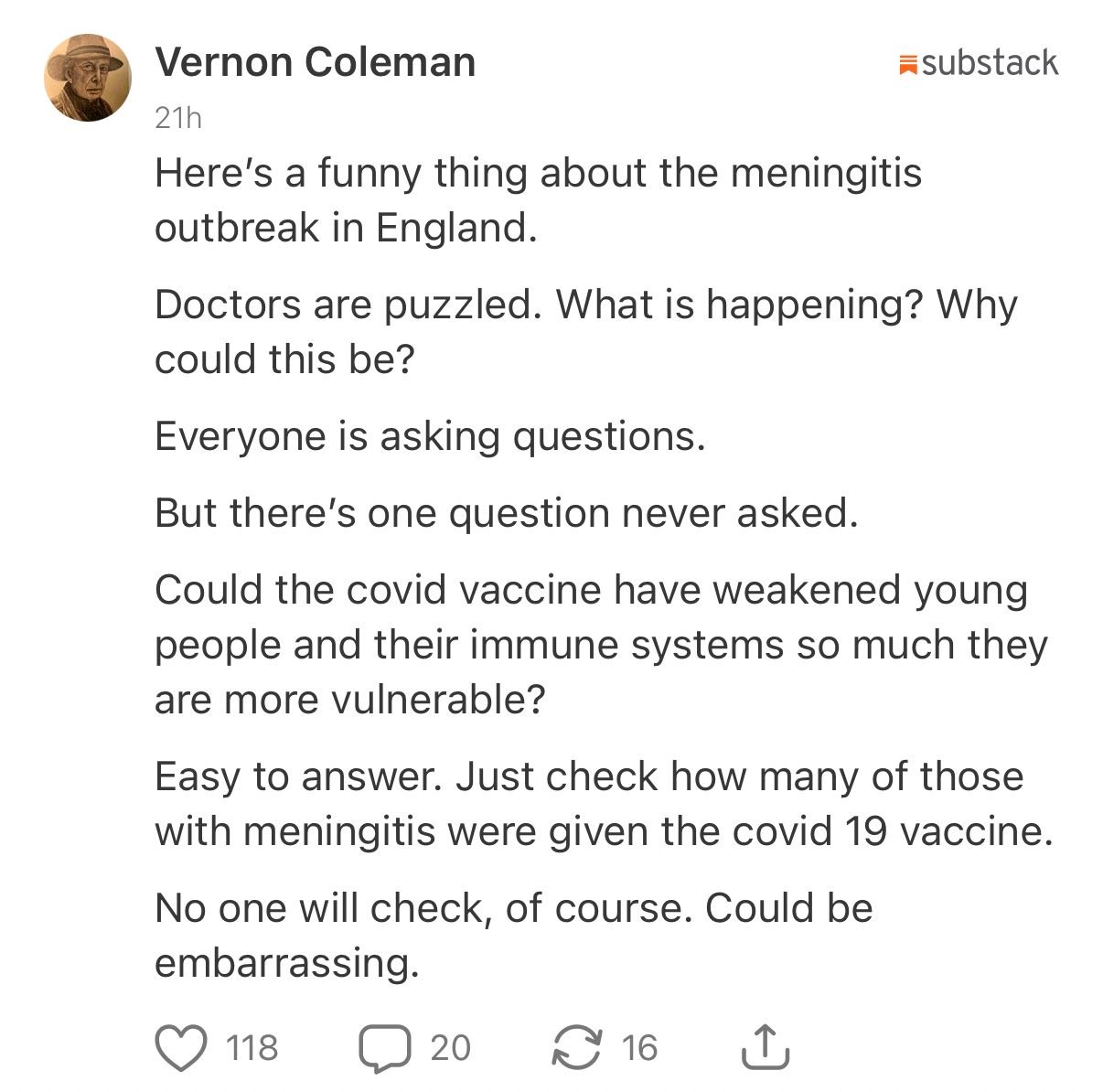Click the opening line about the meningitis outbreak
This screenshot has width=1103, height=1092.
pos(538,200)
